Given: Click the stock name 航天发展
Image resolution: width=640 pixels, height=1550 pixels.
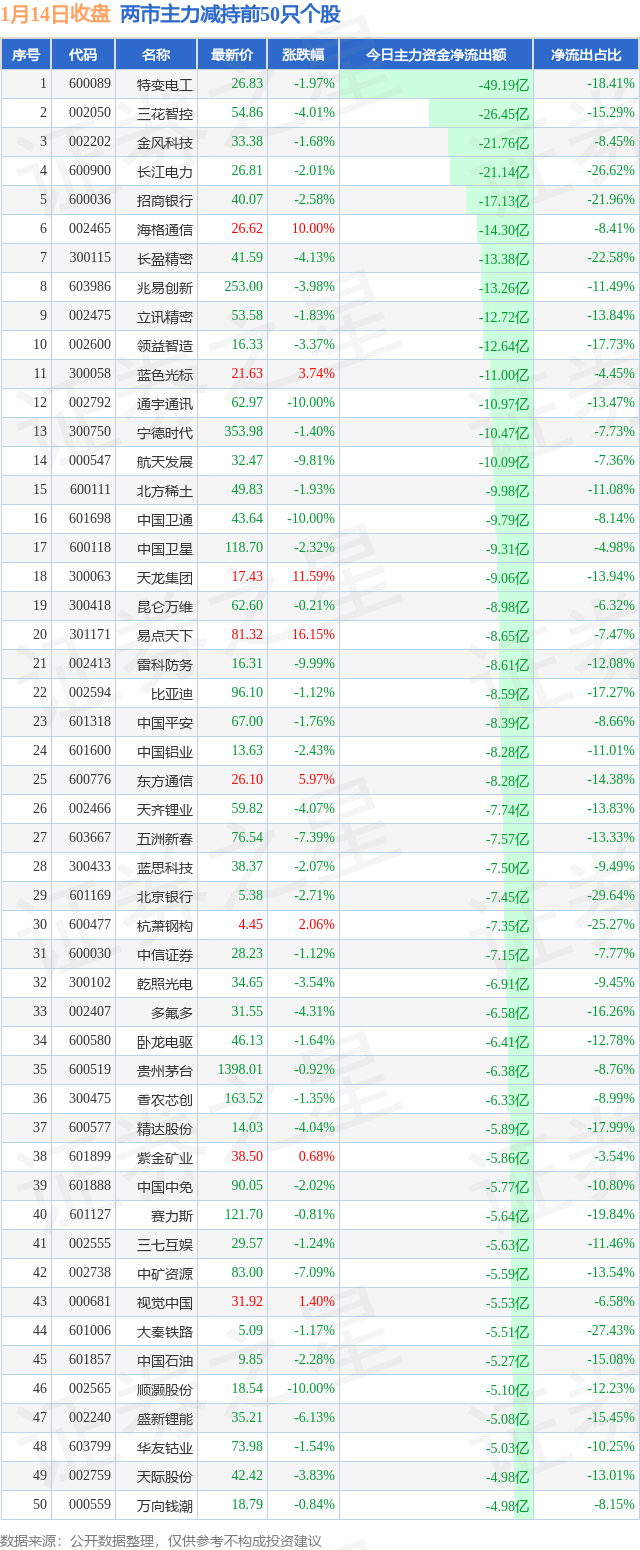Looking at the screenshot, I should coord(165,462).
